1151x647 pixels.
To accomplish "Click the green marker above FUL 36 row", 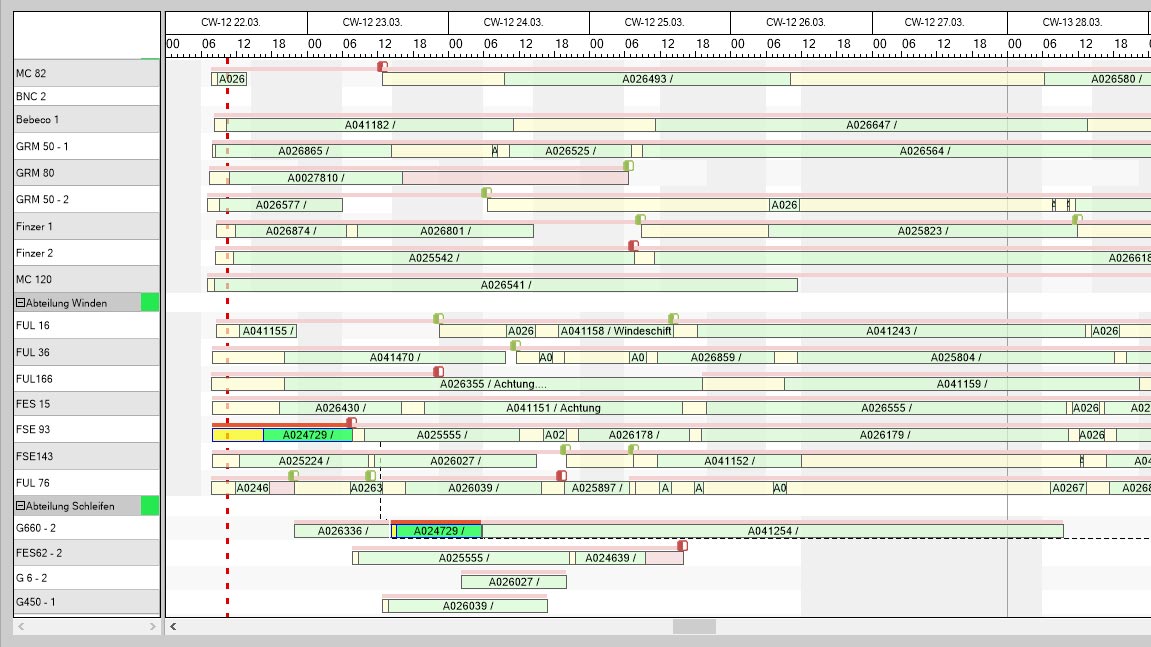I will point(515,345).
